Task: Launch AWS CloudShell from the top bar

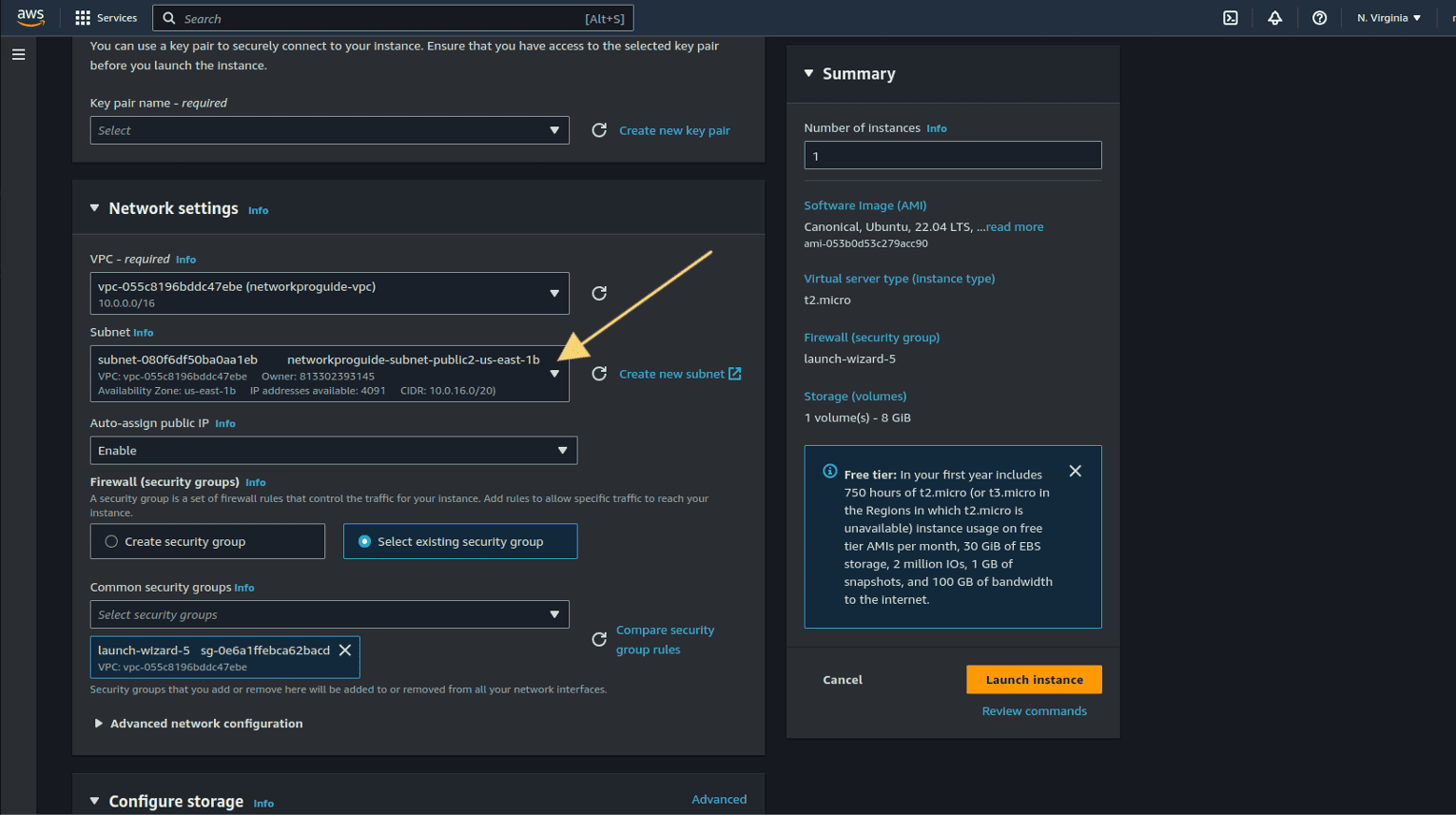Action: (x=1230, y=17)
